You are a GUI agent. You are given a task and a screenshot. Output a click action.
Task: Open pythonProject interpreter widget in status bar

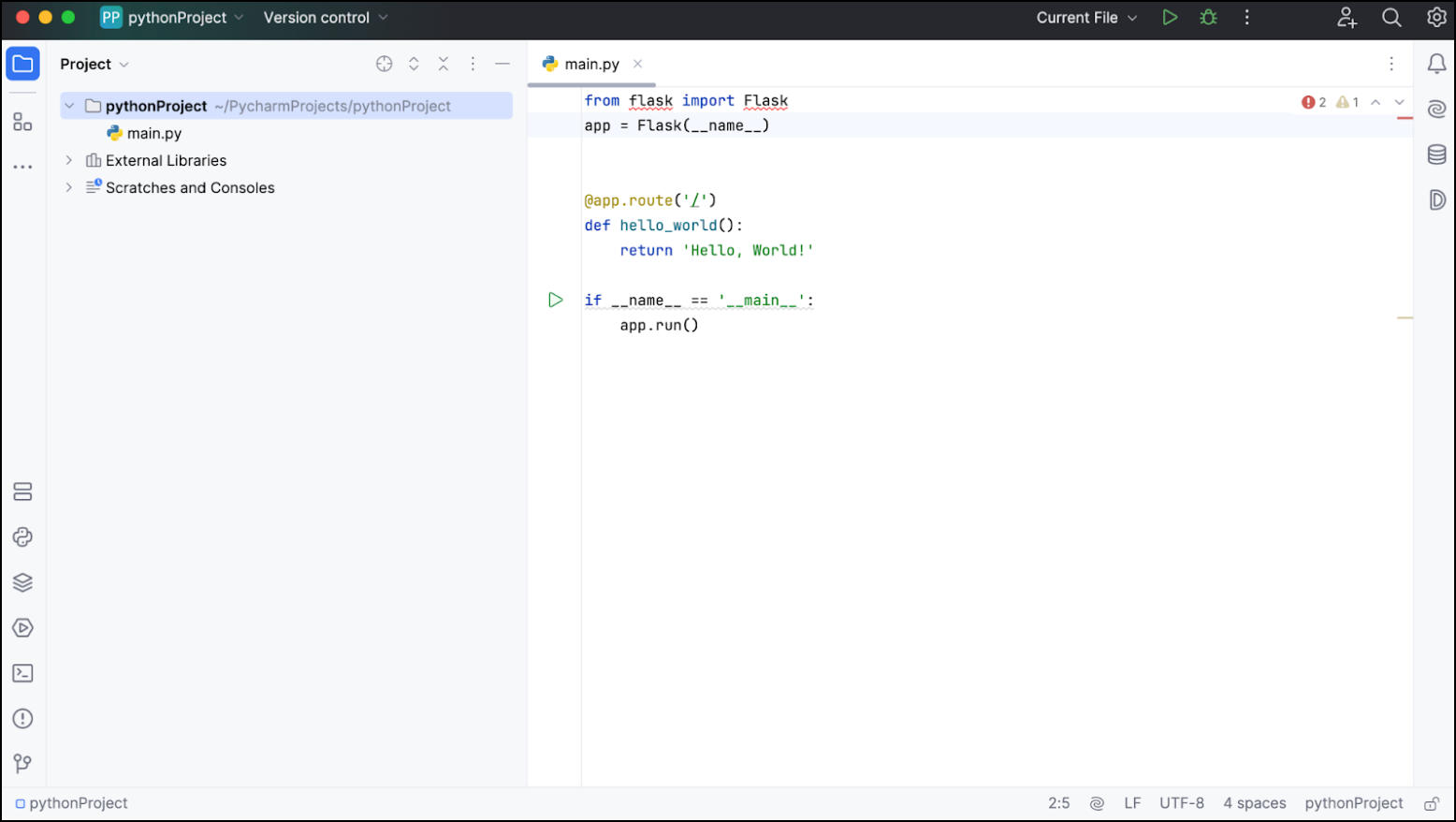[x=1354, y=803]
